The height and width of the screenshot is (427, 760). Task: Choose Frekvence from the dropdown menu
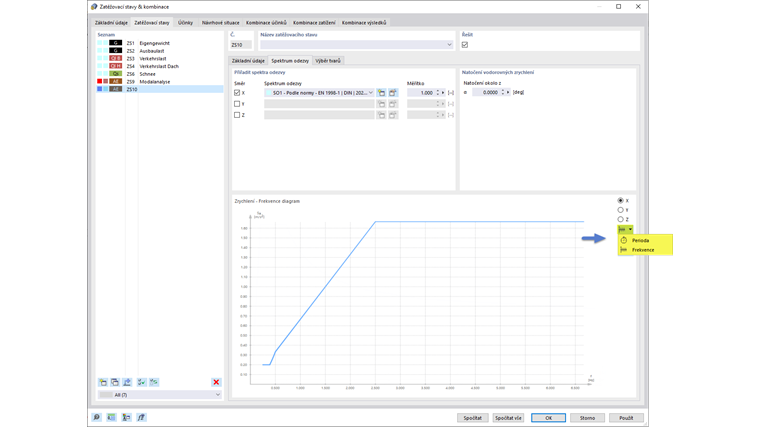[x=643, y=250]
